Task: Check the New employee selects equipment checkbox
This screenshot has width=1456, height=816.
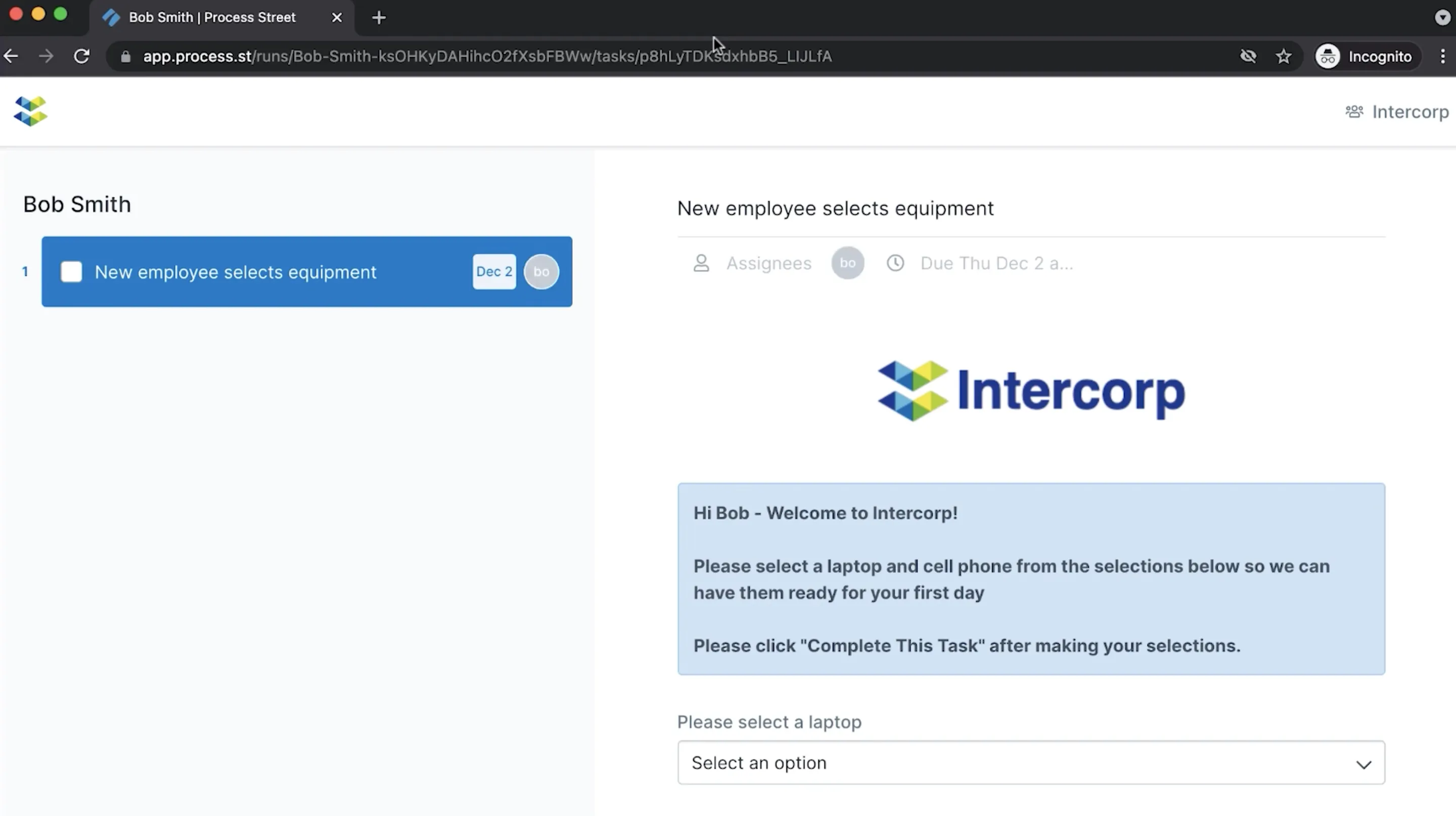Action: 71,272
